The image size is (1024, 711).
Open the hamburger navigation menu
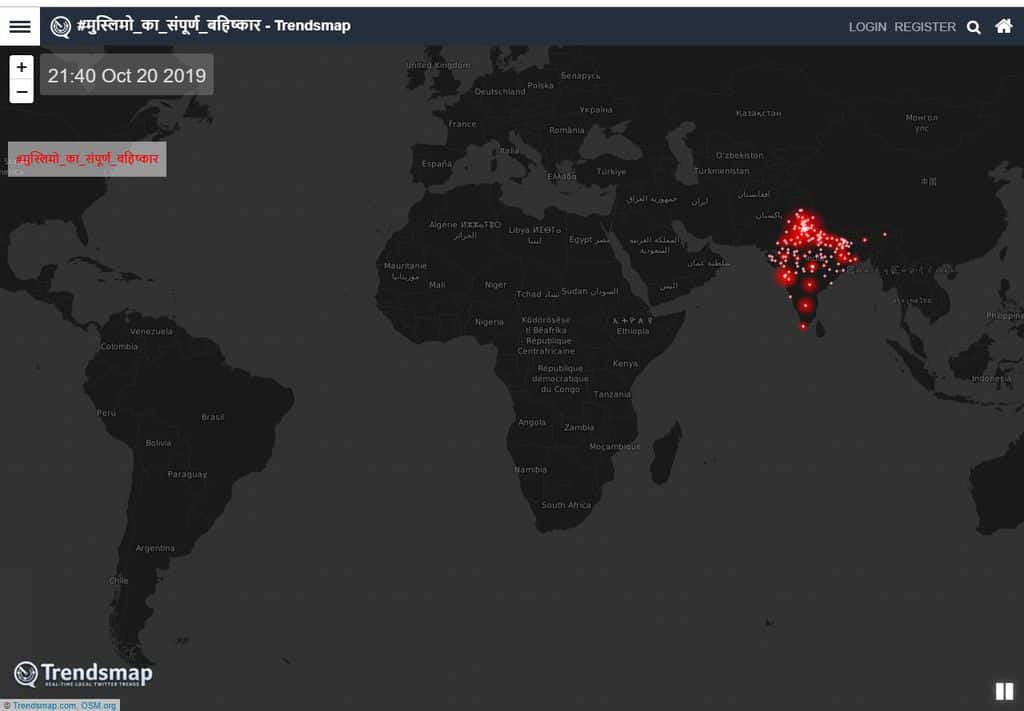pyautogui.click(x=20, y=26)
